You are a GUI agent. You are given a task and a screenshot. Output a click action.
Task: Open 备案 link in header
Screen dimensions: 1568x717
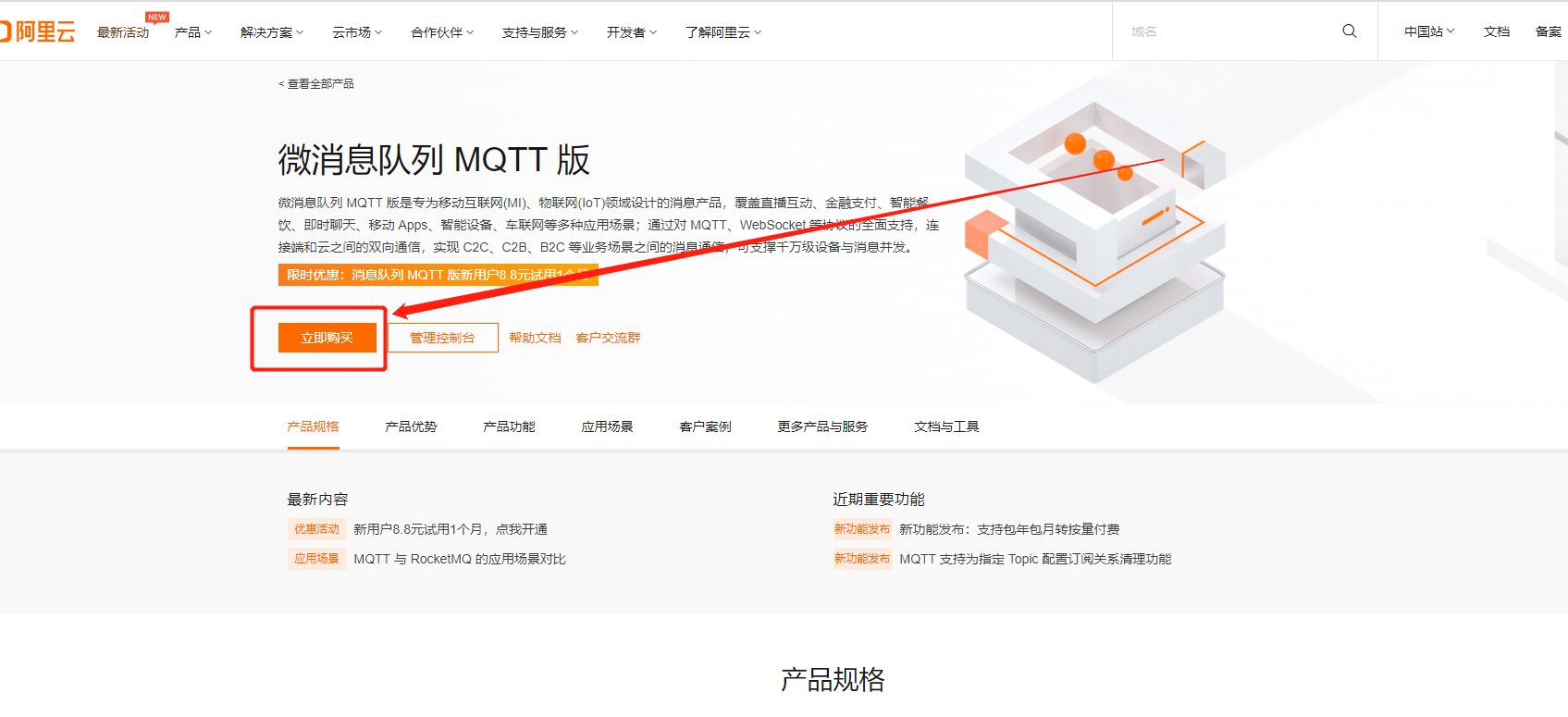pos(1549,31)
